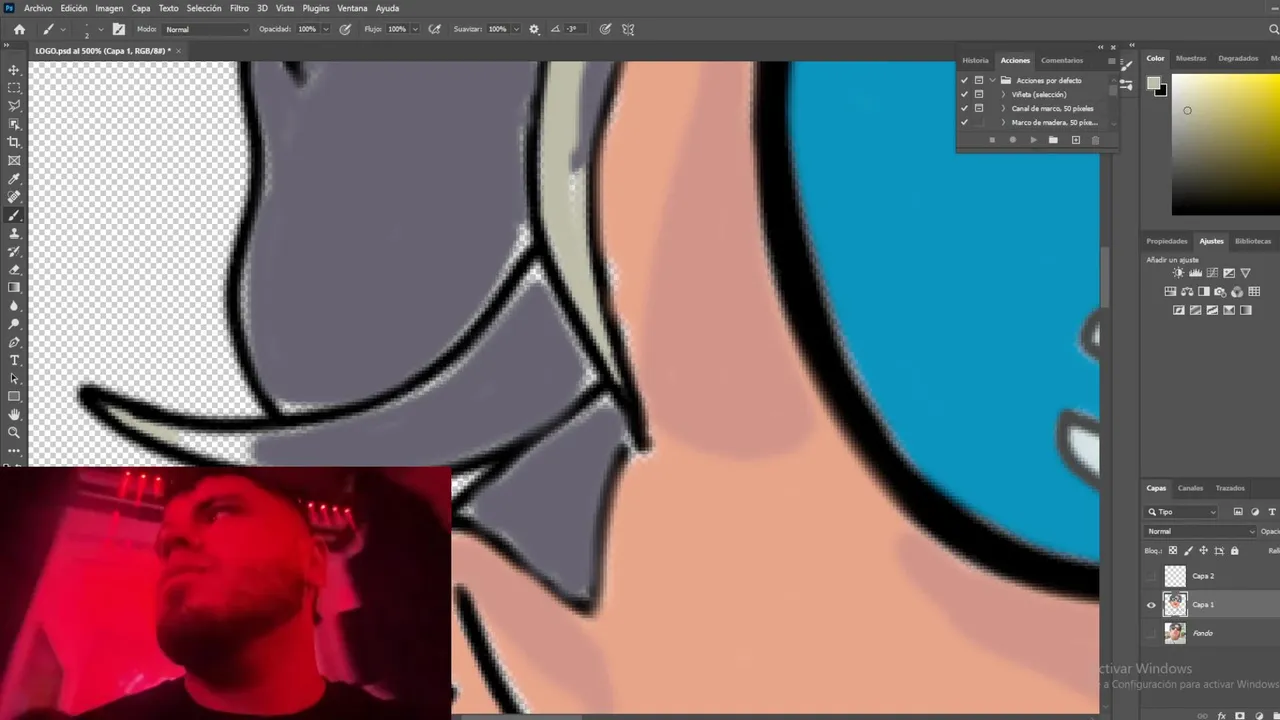Viewport: 1280px width, 720px height.
Task: Add a Brightness/Contrast adjustment
Action: (1178, 273)
